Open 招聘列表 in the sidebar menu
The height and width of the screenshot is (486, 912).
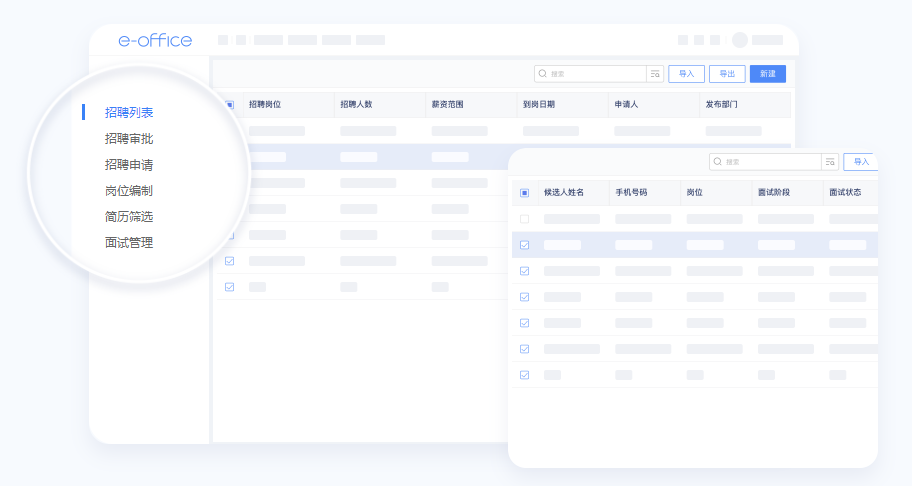(x=129, y=113)
